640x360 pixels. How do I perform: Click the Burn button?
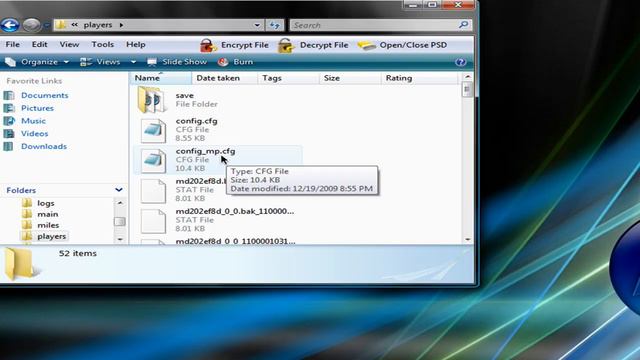pyautogui.click(x=236, y=62)
